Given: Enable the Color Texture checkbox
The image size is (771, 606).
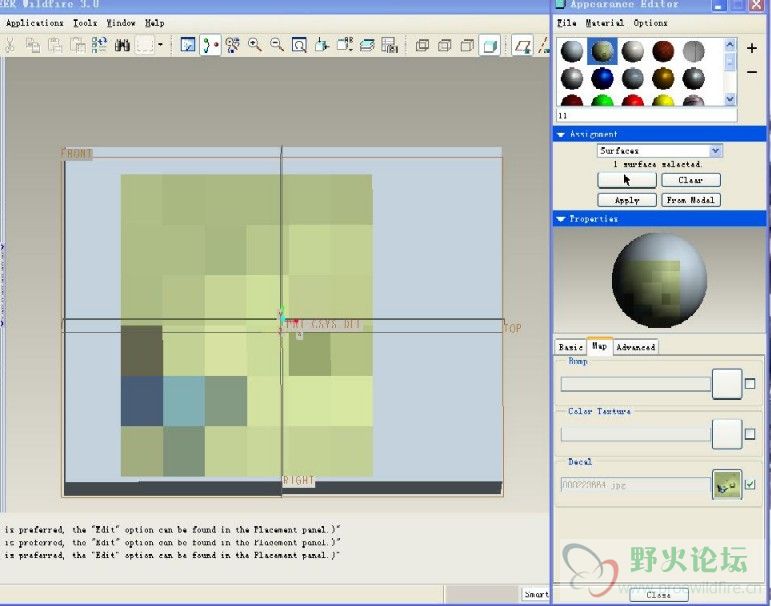Looking at the screenshot, I should click(x=750, y=433).
